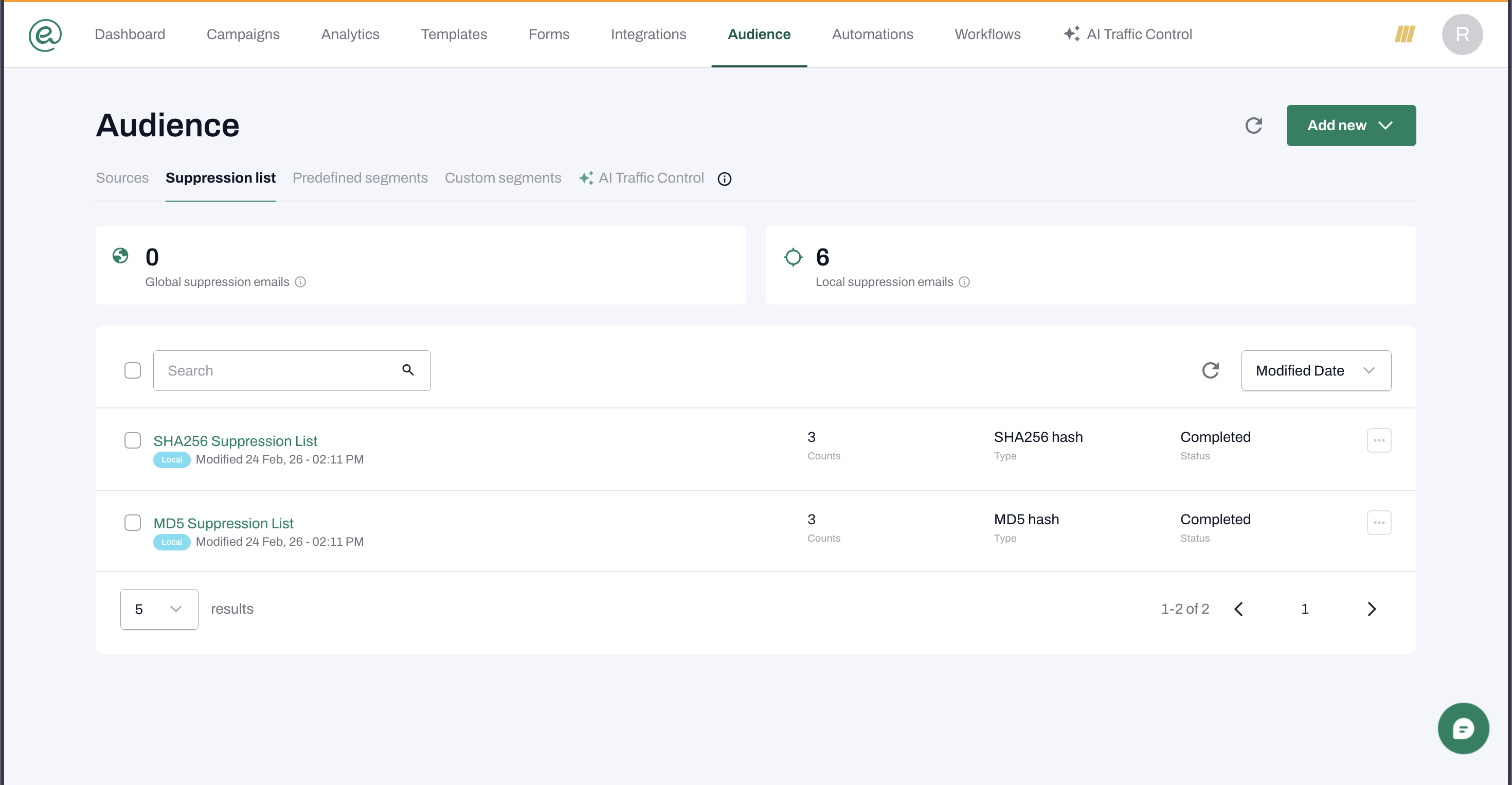Screen dimensions: 1512x785
Task: Click the table refresh icon near Modified Date
Action: click(x=1210, y=370)
